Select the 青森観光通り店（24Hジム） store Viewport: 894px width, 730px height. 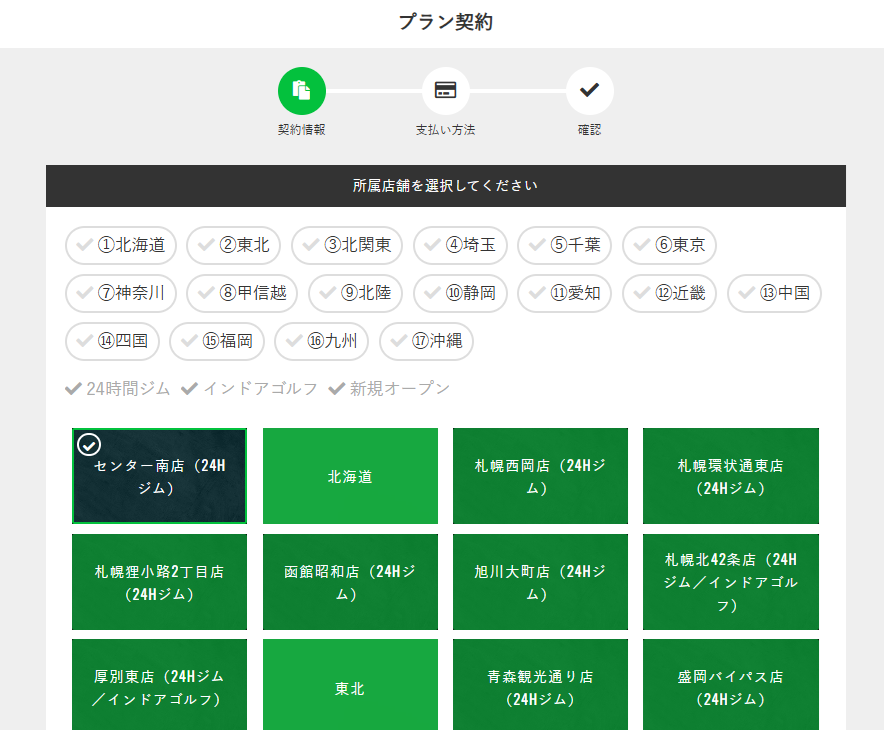(541, 685)
